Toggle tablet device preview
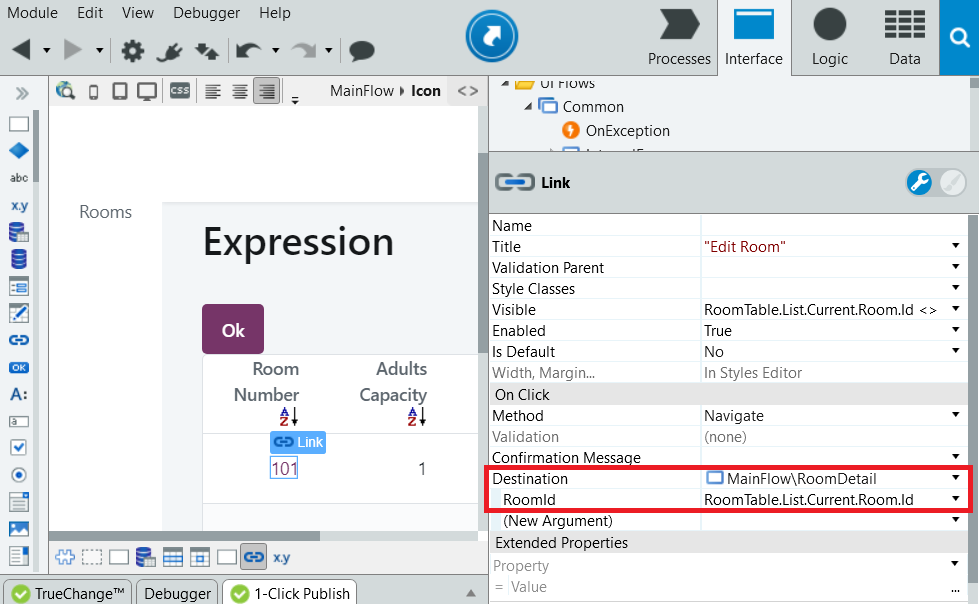979x604 pixels. point(121,90)
